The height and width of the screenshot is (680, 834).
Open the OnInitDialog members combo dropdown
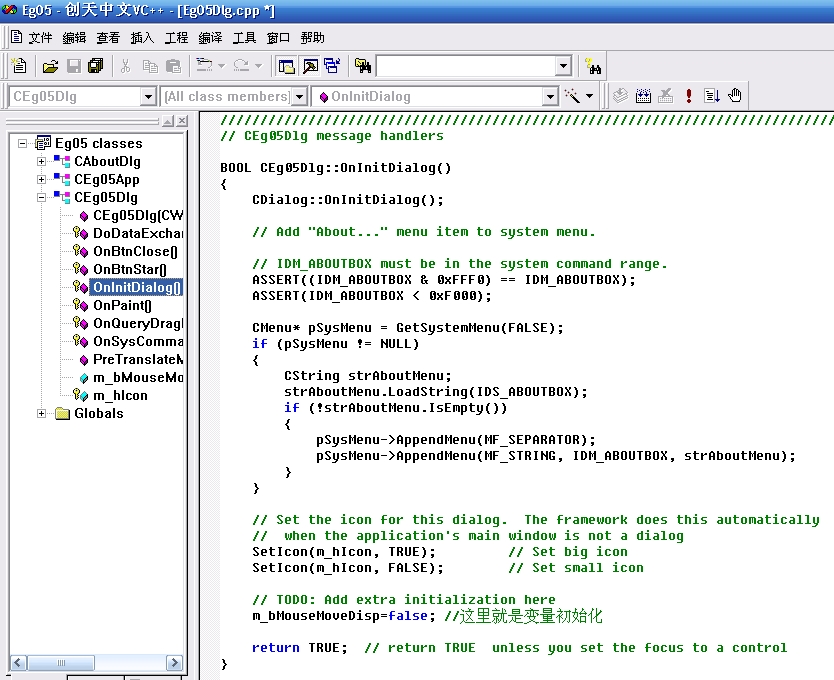(551, 97)
